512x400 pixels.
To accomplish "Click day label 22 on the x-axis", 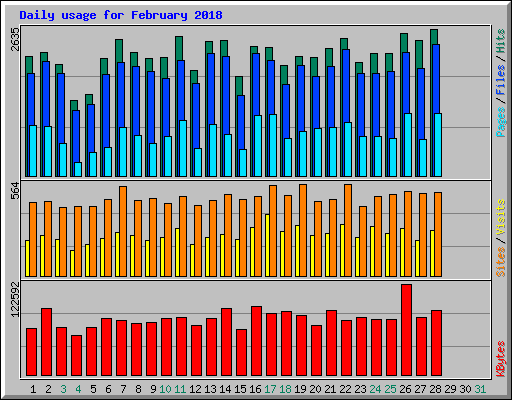I will point(345,389).
